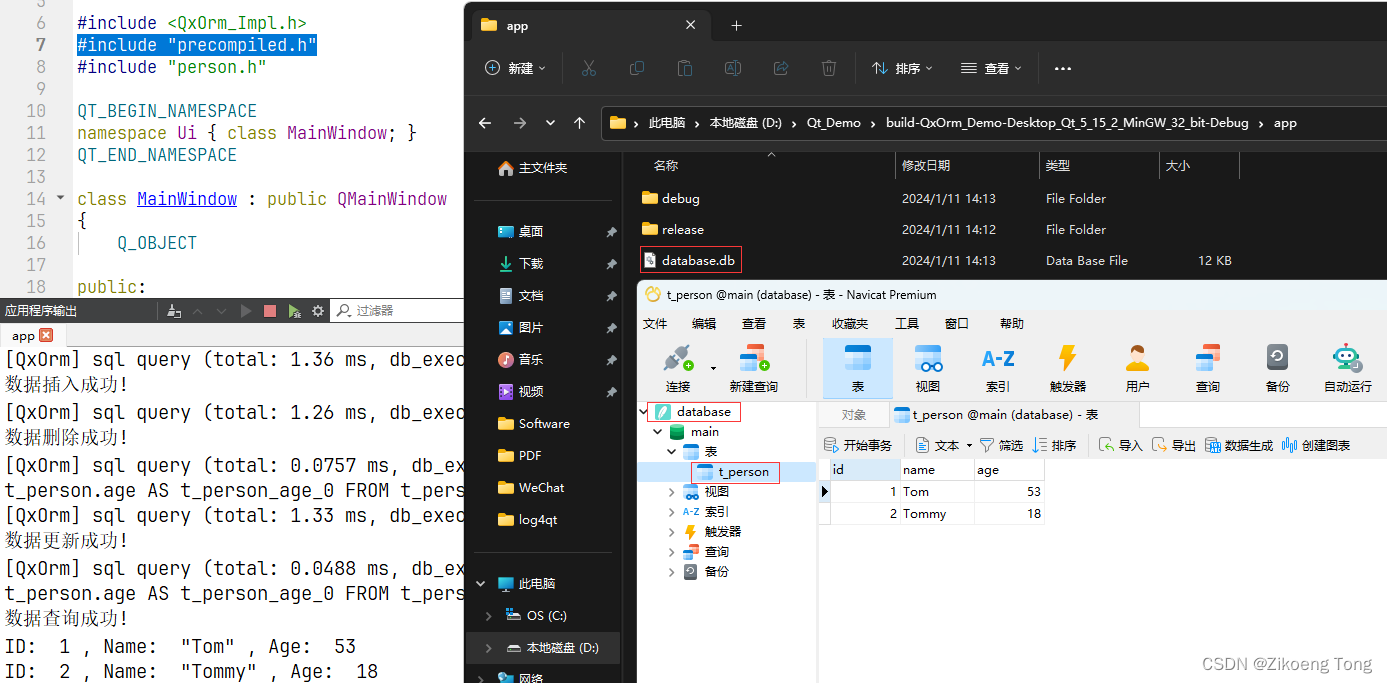
Task: Open the 视图 (Views) panel icon
Action: pyautogui.click(x=927, y=365)
